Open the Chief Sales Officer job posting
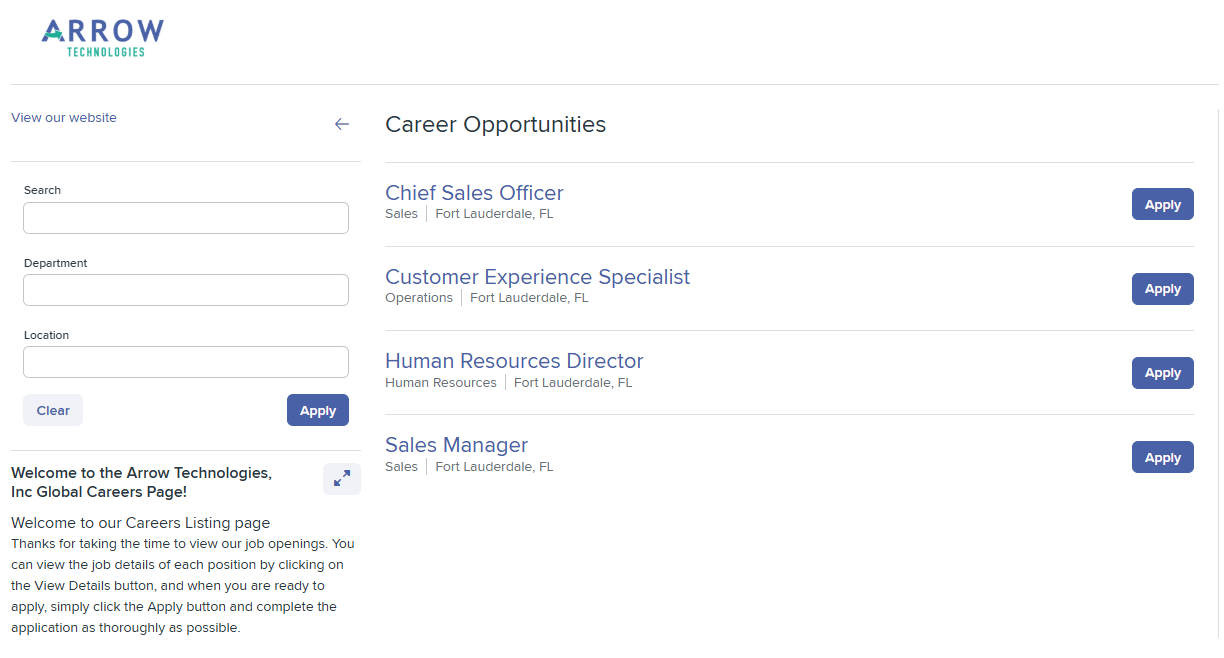 (x=474, y=192)
